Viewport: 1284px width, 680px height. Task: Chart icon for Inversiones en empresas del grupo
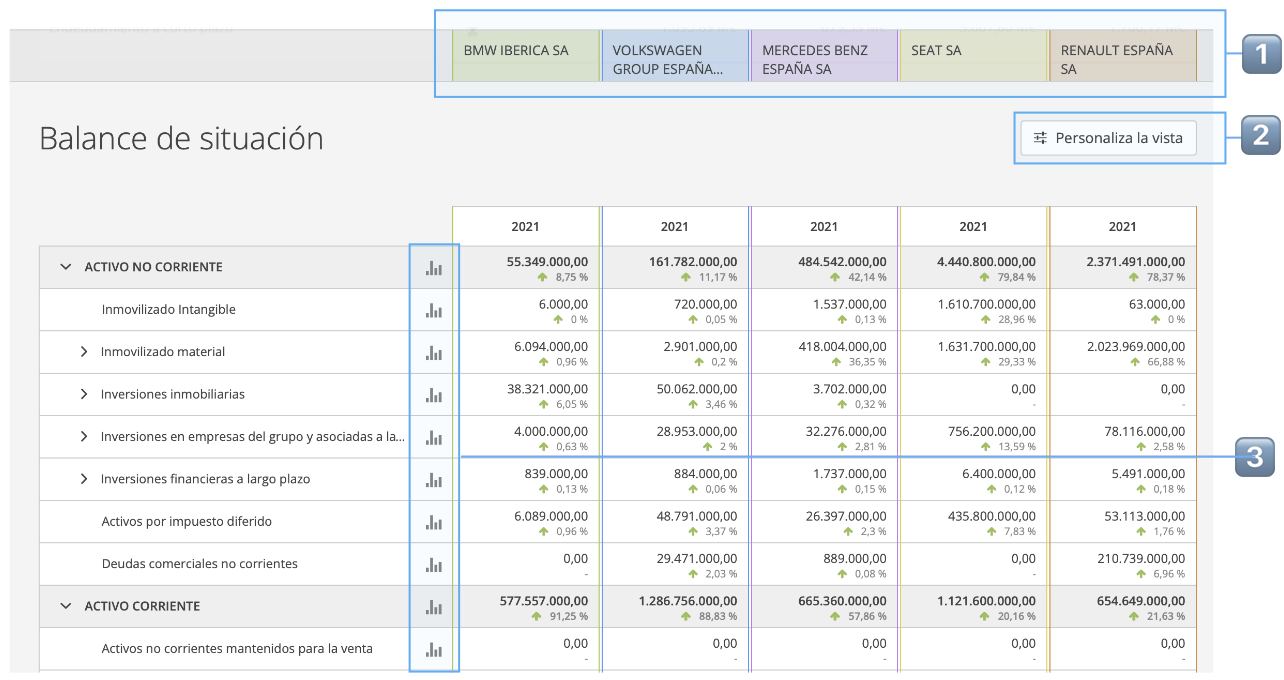click(433, 437)
